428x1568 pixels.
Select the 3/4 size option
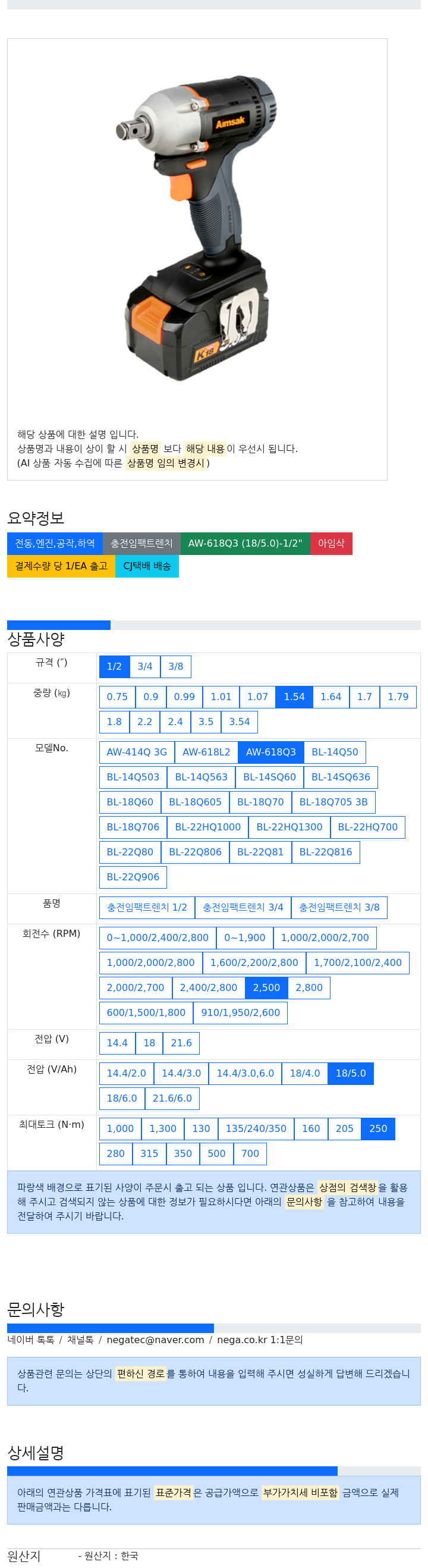(x=144, y=667)
